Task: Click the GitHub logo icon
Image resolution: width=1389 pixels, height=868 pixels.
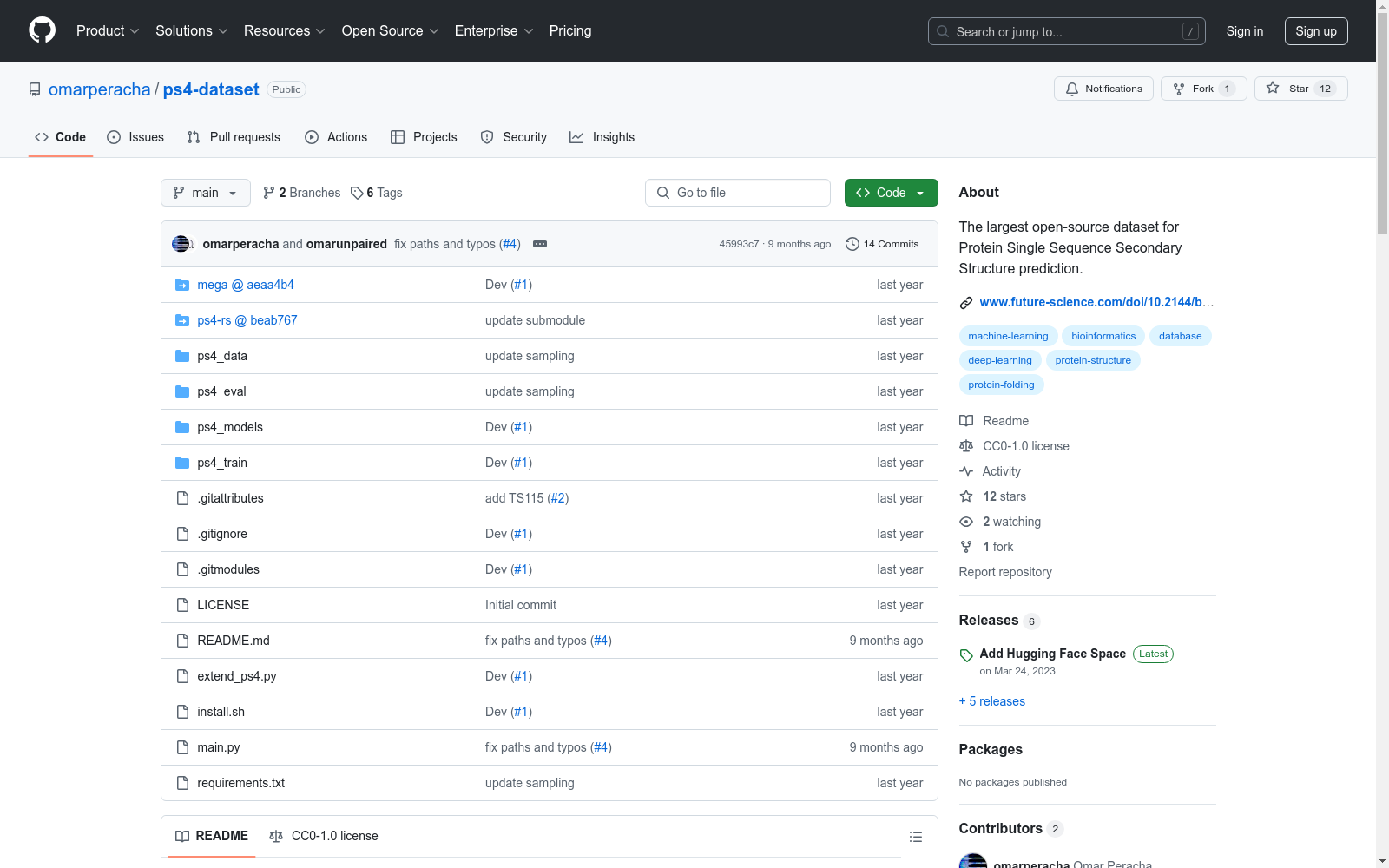Action: (x=42, y=30)
